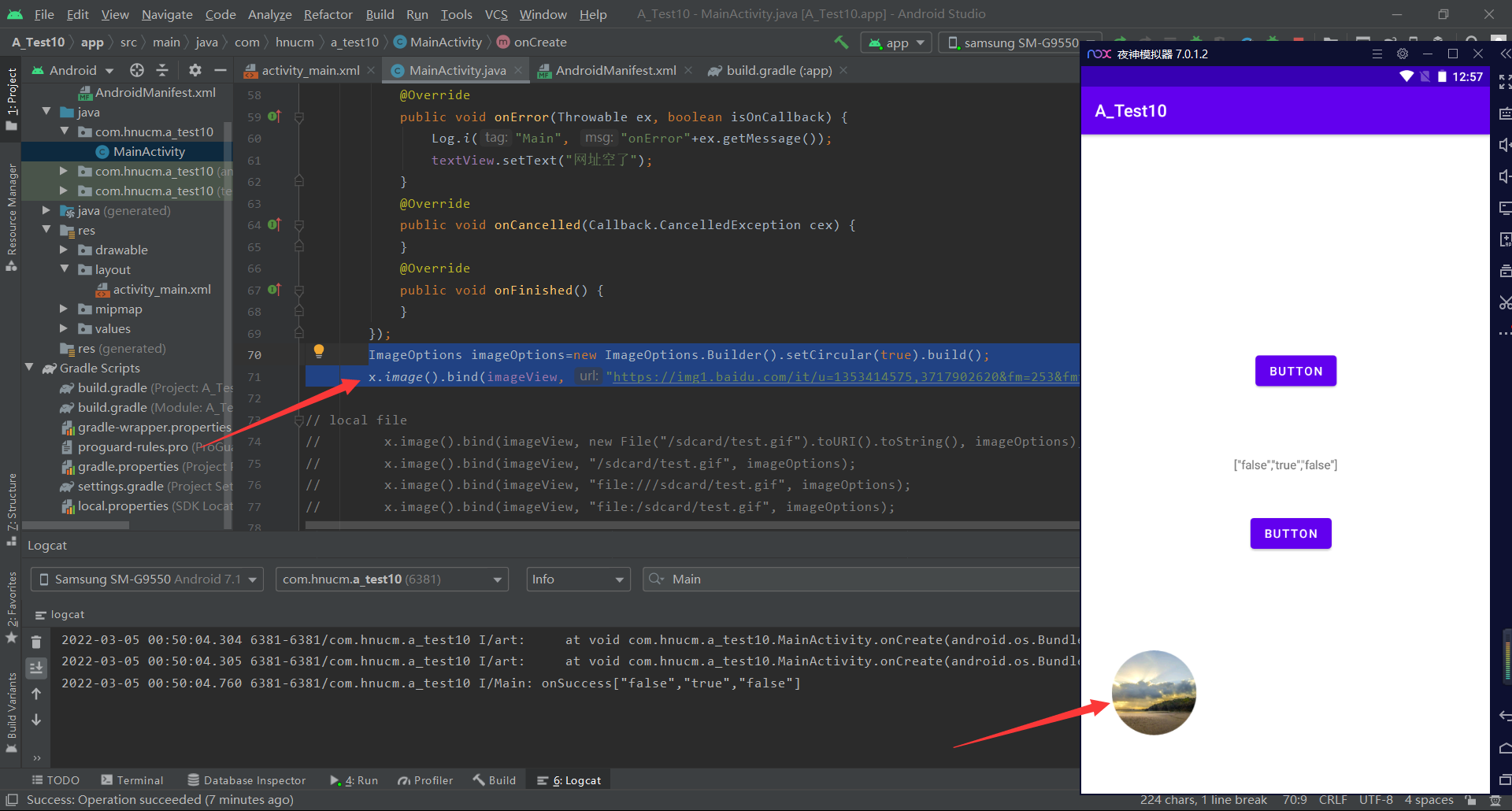Viewport: 1512px width, 811px height.
Task: Close the MainActivity.java tab
Action: (518, 70)
